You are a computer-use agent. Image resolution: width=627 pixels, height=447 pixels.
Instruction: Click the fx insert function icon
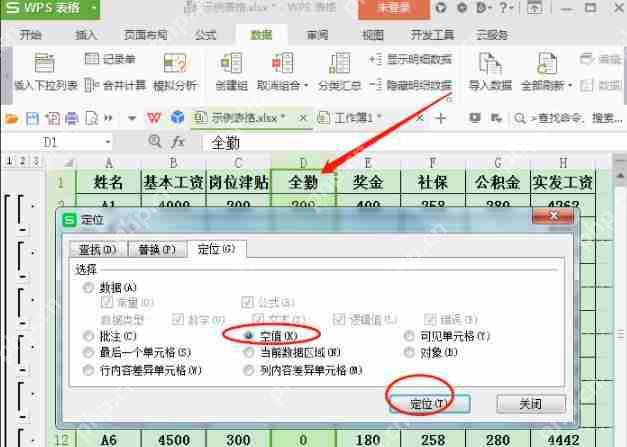coord(177,142)
